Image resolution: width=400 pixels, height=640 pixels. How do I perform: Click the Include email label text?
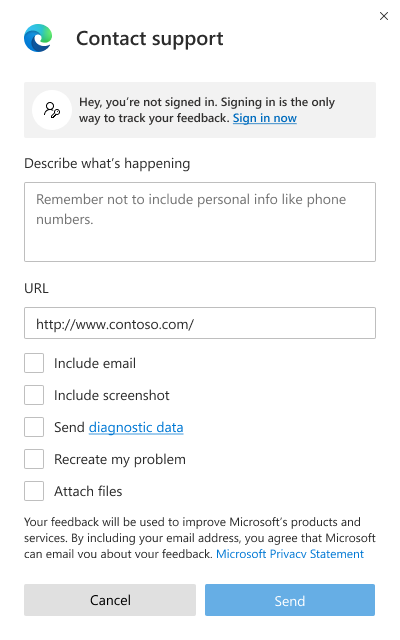point(95,363)
